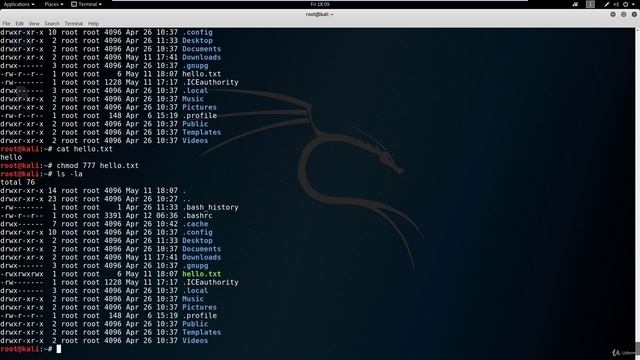The height and width of the screenshot is (360, 640).
Task: Click the link count 23 in '..' row
Action: (x=52, y=199)
